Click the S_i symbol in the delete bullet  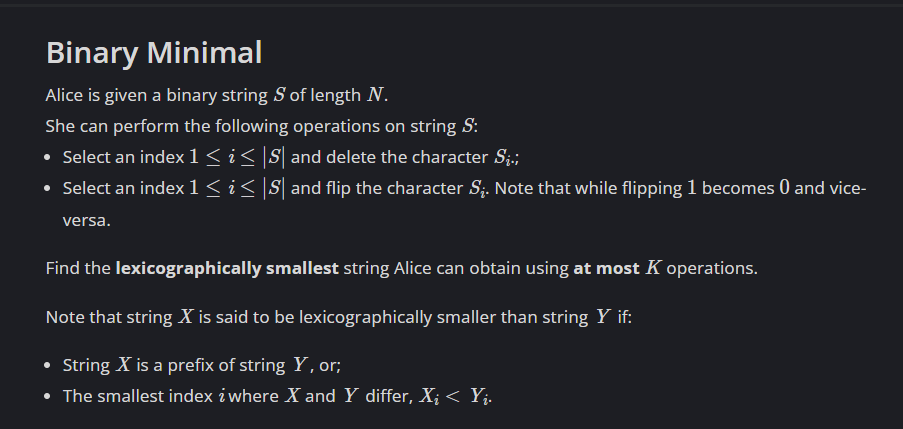coord(503,158)
